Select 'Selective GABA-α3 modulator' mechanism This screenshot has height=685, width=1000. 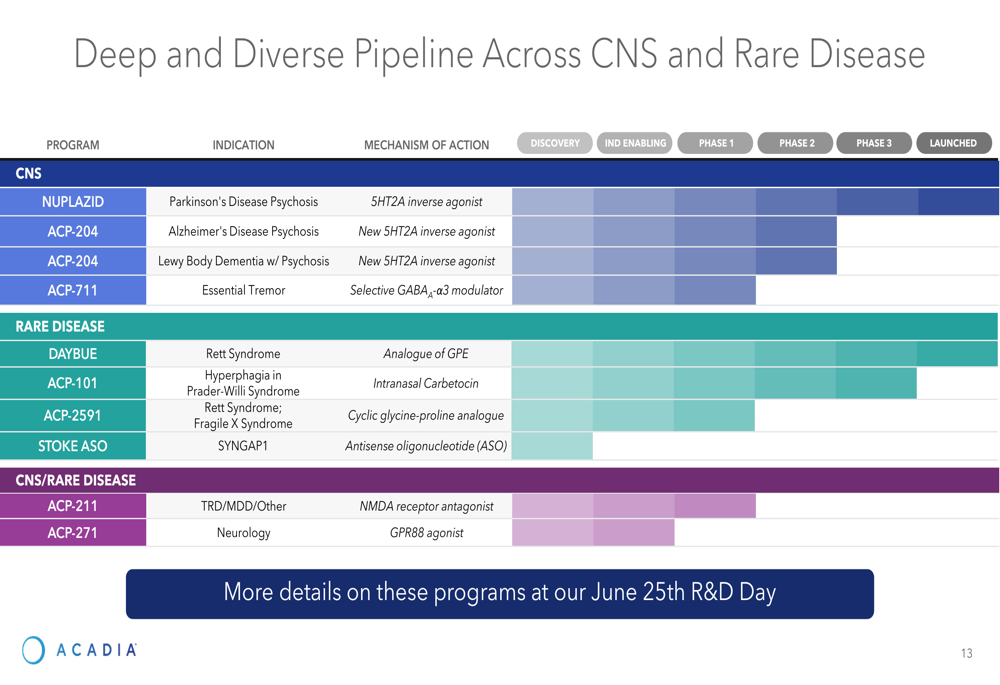pos(427,291)
